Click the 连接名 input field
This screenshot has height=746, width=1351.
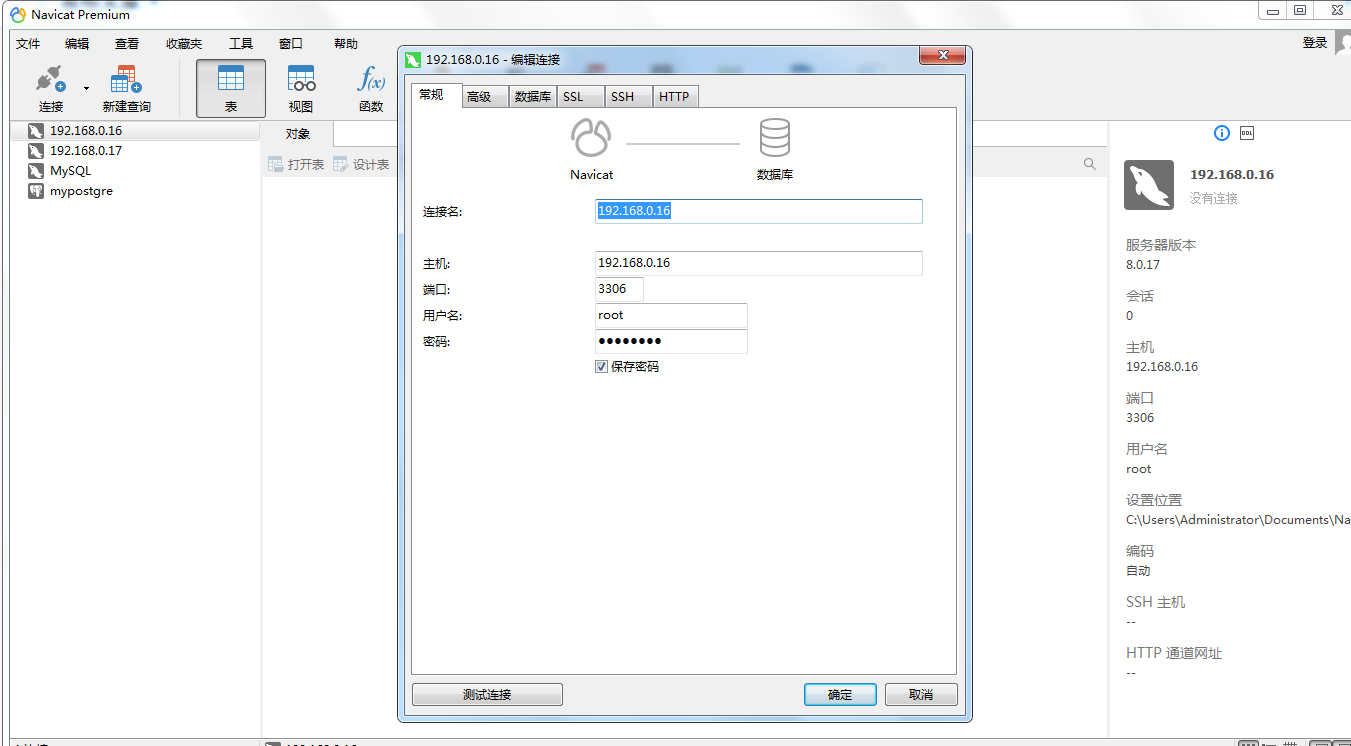tap(758, 211)
